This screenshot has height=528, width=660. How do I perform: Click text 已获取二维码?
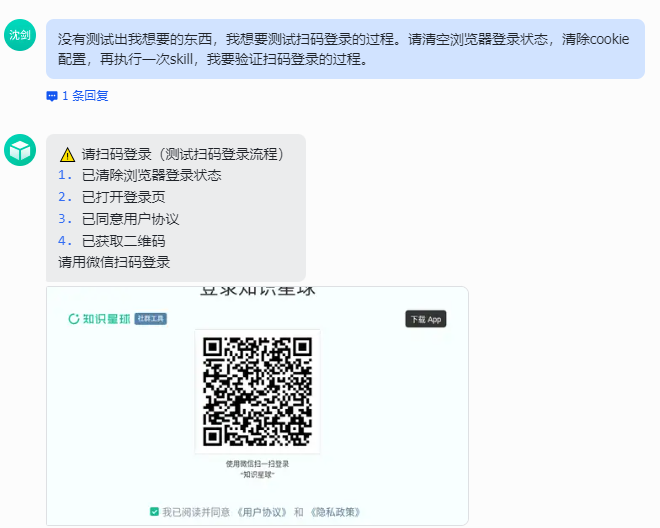coord(124,241)
